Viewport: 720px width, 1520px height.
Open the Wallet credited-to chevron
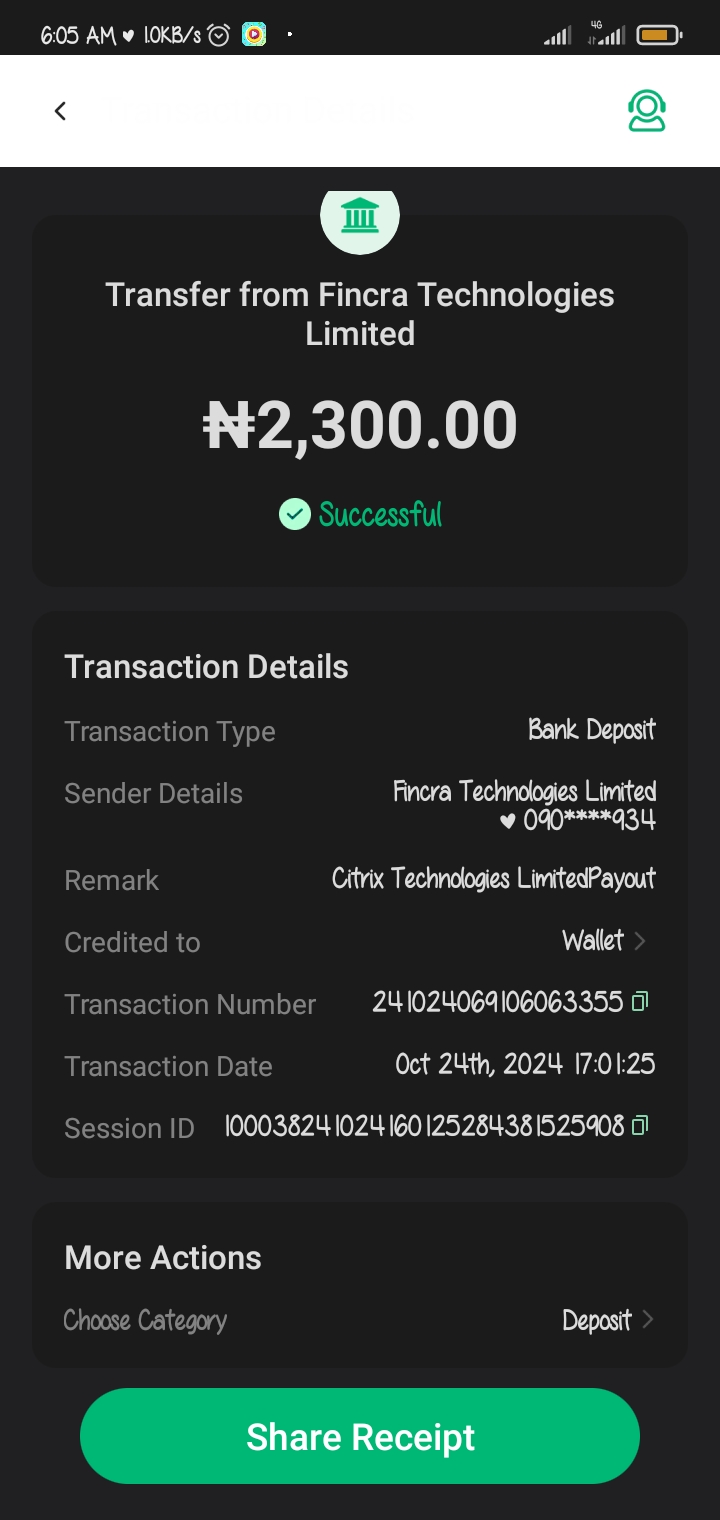pos(641,941)
